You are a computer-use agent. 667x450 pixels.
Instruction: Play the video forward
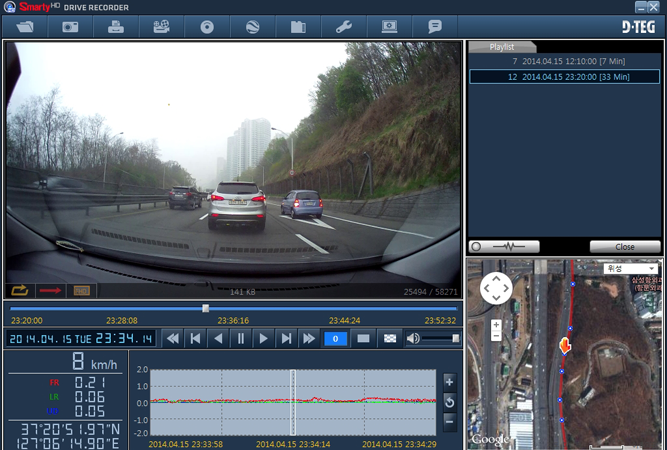263,339
